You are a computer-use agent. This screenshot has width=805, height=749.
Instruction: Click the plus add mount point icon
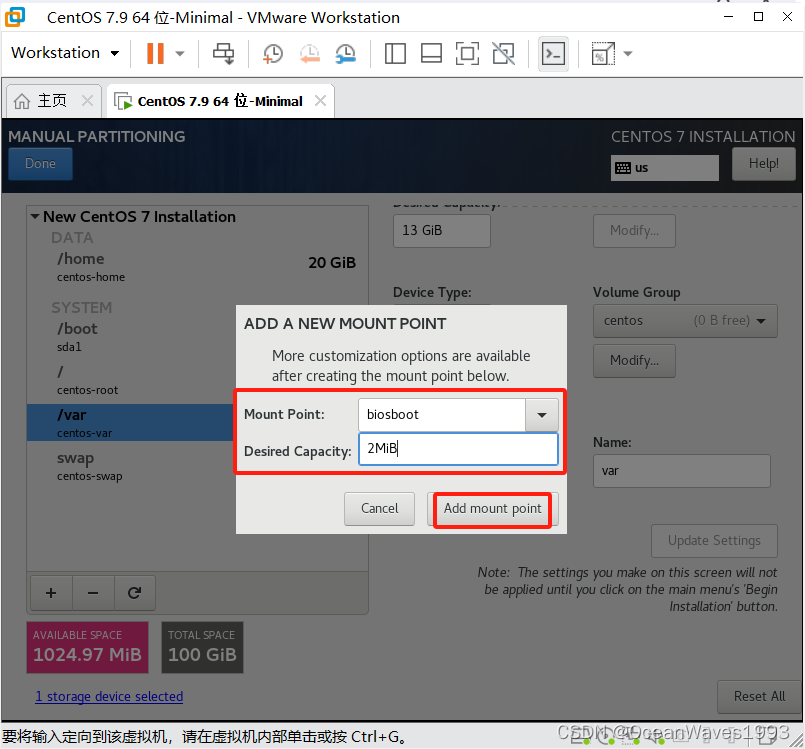pyautogui.click(x=51, y=593)
